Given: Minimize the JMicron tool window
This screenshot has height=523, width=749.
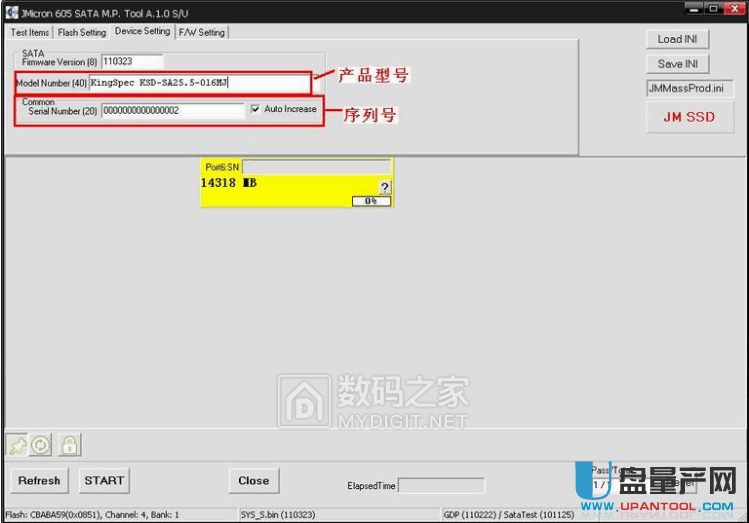Looking at the screenshot, I should pyautogui.click(x=694, y=9).
